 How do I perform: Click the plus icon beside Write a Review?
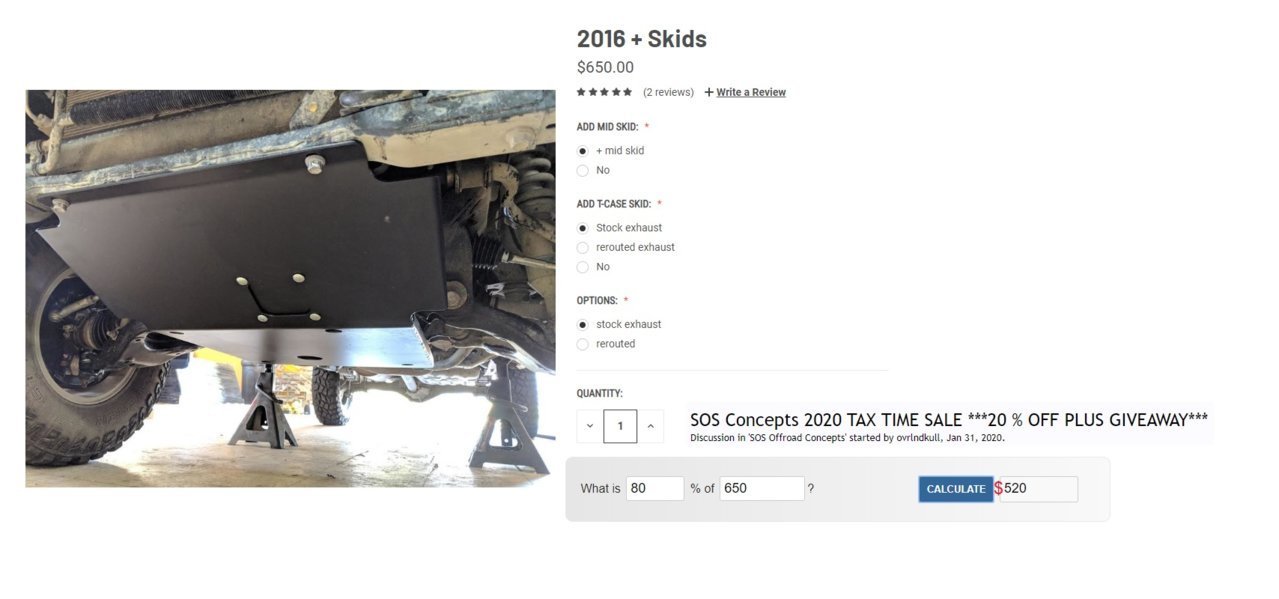point(709,92)
